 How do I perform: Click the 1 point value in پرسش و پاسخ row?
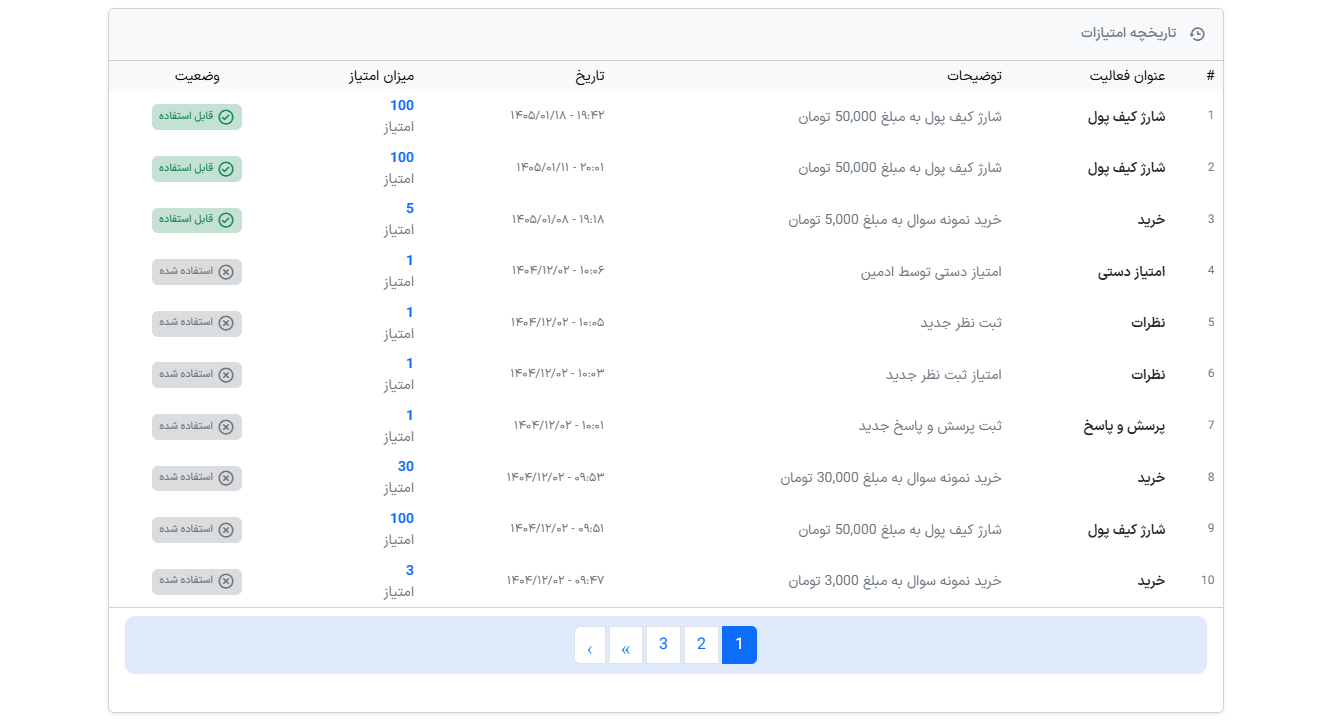[x=410, y=416]
